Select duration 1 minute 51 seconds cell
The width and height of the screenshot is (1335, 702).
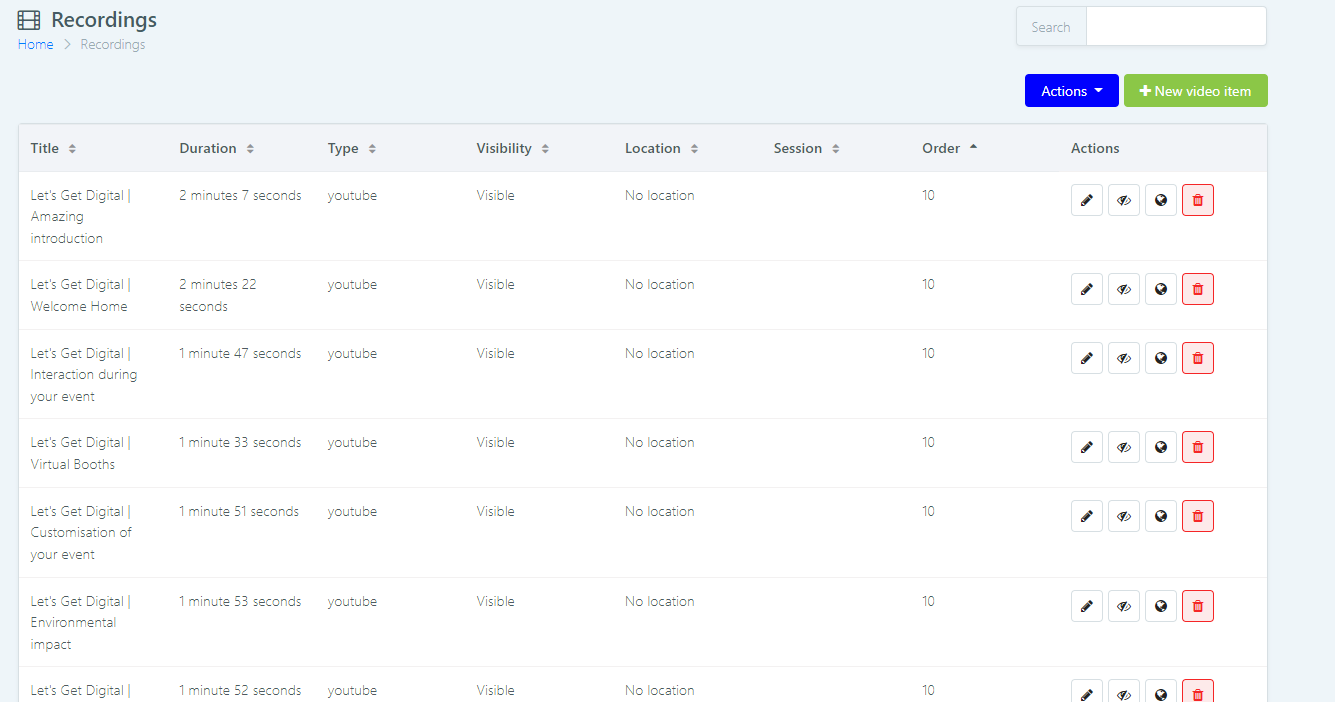[239, 511]
